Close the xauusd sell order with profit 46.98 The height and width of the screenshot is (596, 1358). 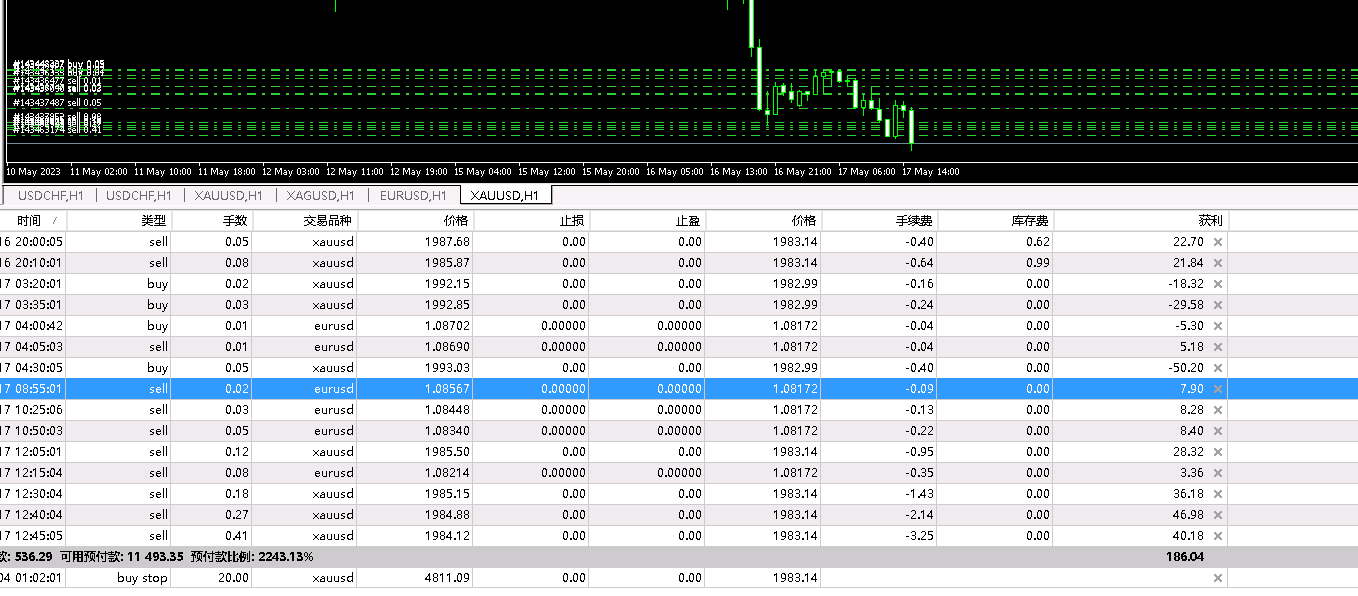pyautogui.click(x=1217, y=515)
